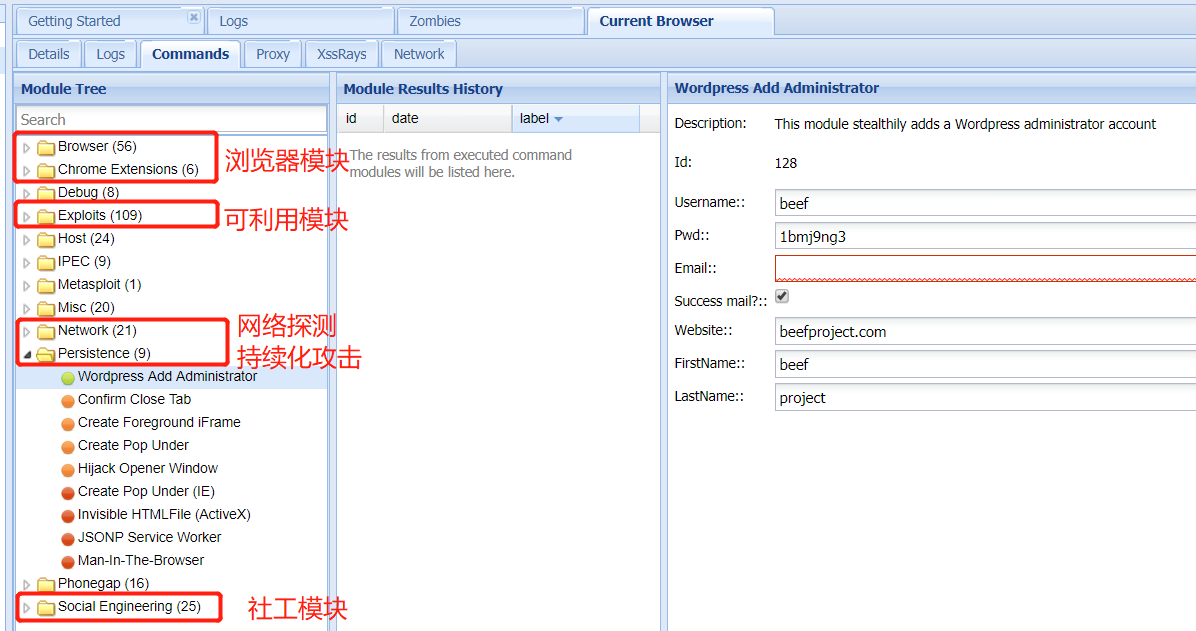Click the open Persistence folder icon

(x=46, y=354)
